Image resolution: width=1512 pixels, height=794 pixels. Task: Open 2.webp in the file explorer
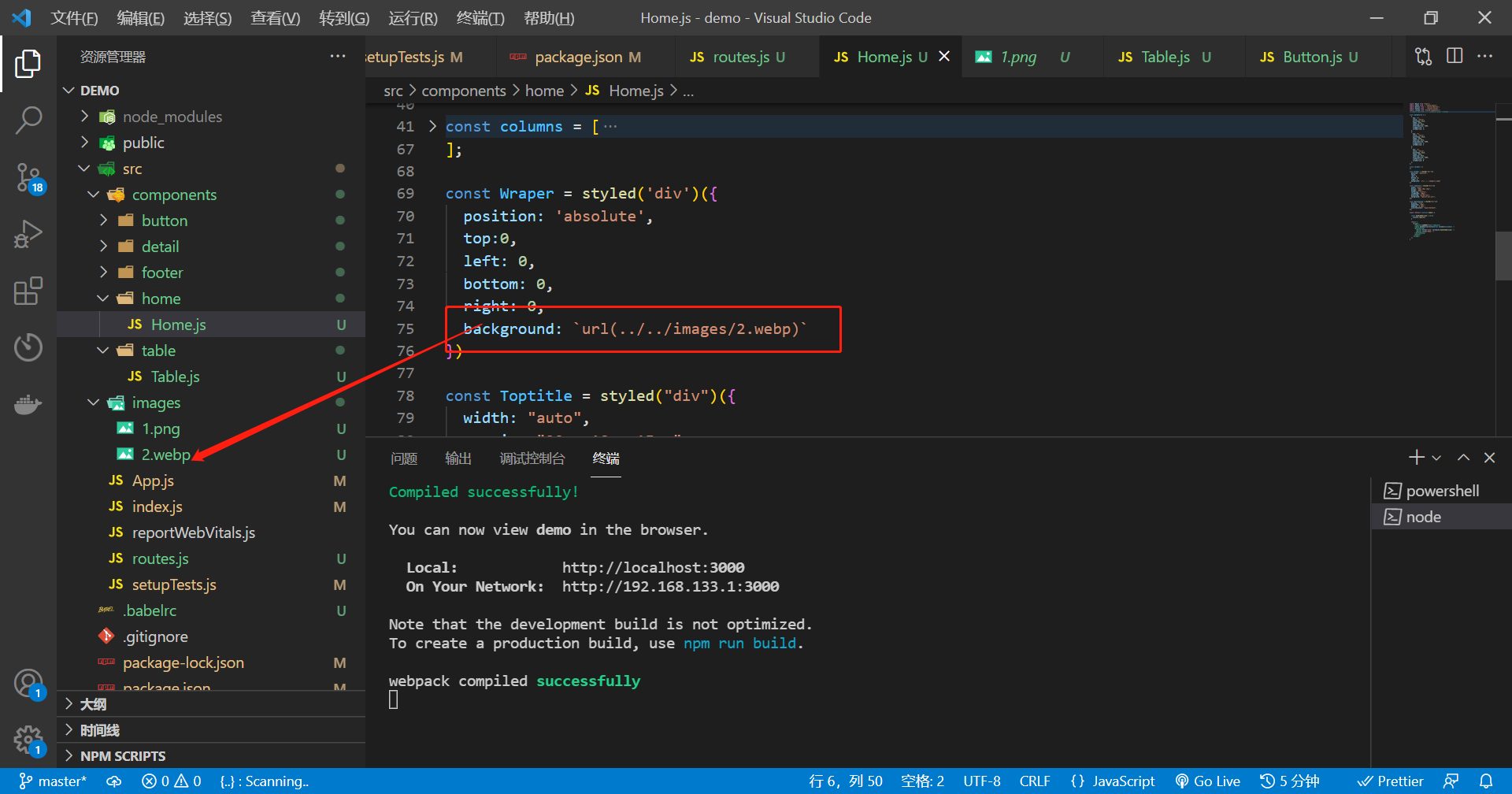[211, 455]
